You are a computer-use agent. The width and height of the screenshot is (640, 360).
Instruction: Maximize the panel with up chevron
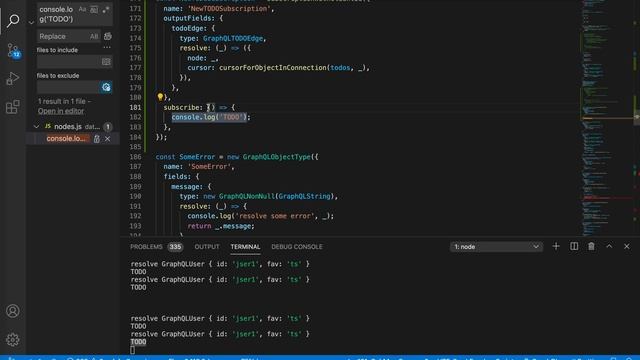609,246
